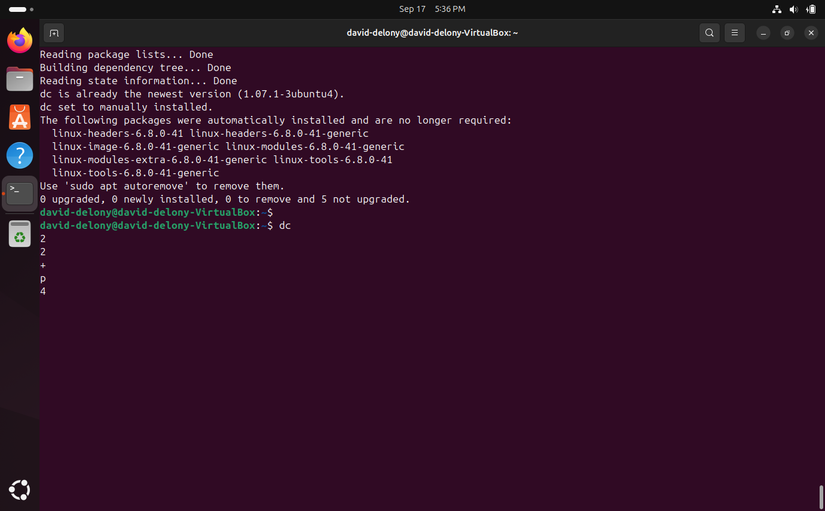Click the terminal vertical scrollbar
Screen dimensions: 825x511
click(x=821, y=497)
